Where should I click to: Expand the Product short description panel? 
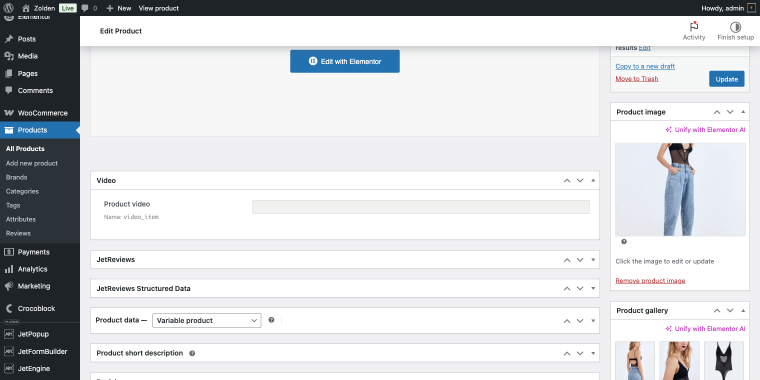tap(593, 353)
